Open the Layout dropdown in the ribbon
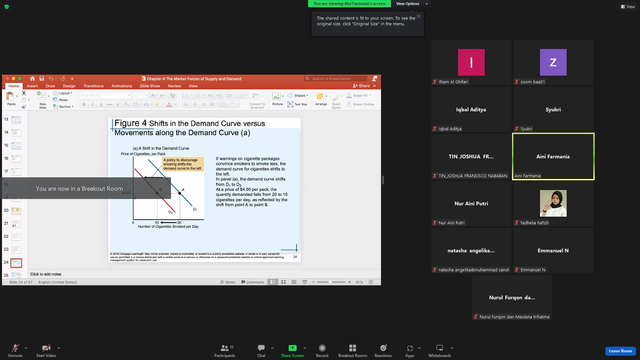The width and height of the screenshot is (640, 360). click(62, 93)
